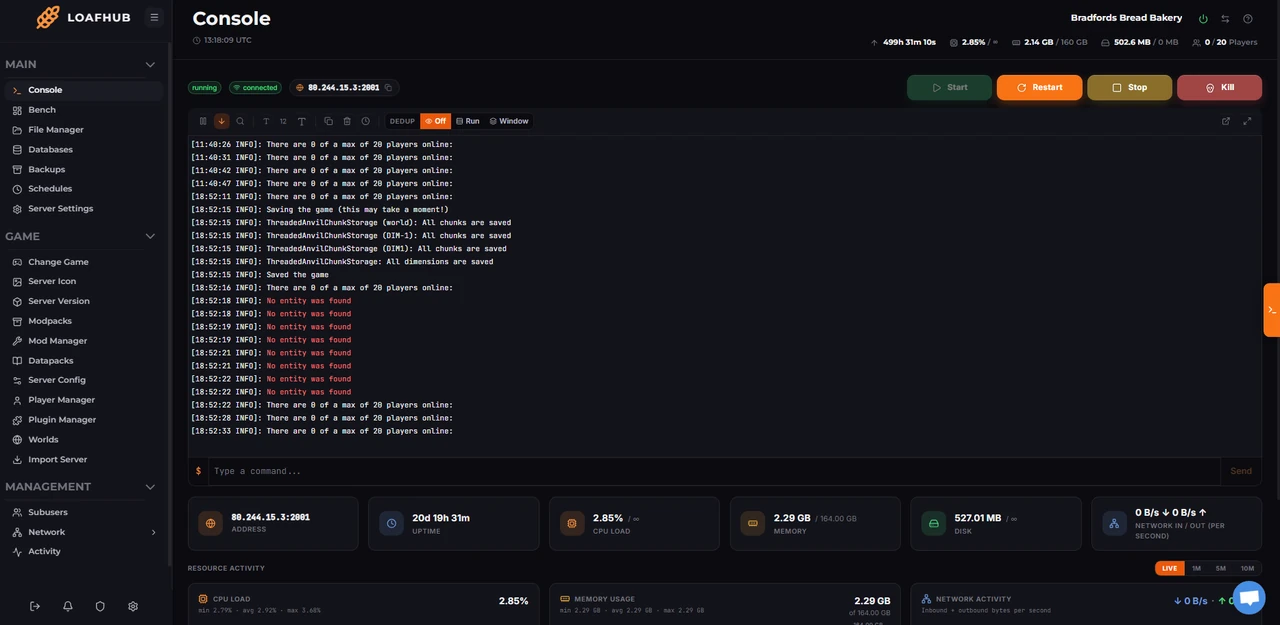Toggle timestamps clock icon in console toolbar
Screen dimensions: 1280x625
[x=366, y=121]
